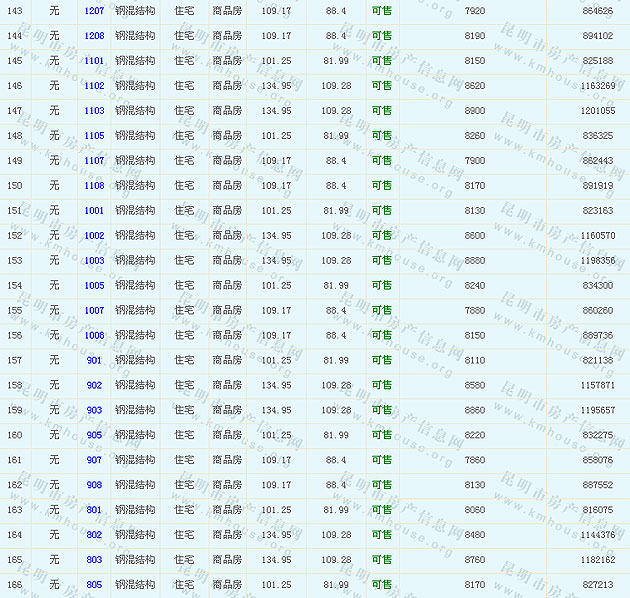Viewport: 630px width, 598px height.
Task: Select room 1102 link
Action: (x=94, y=86)
